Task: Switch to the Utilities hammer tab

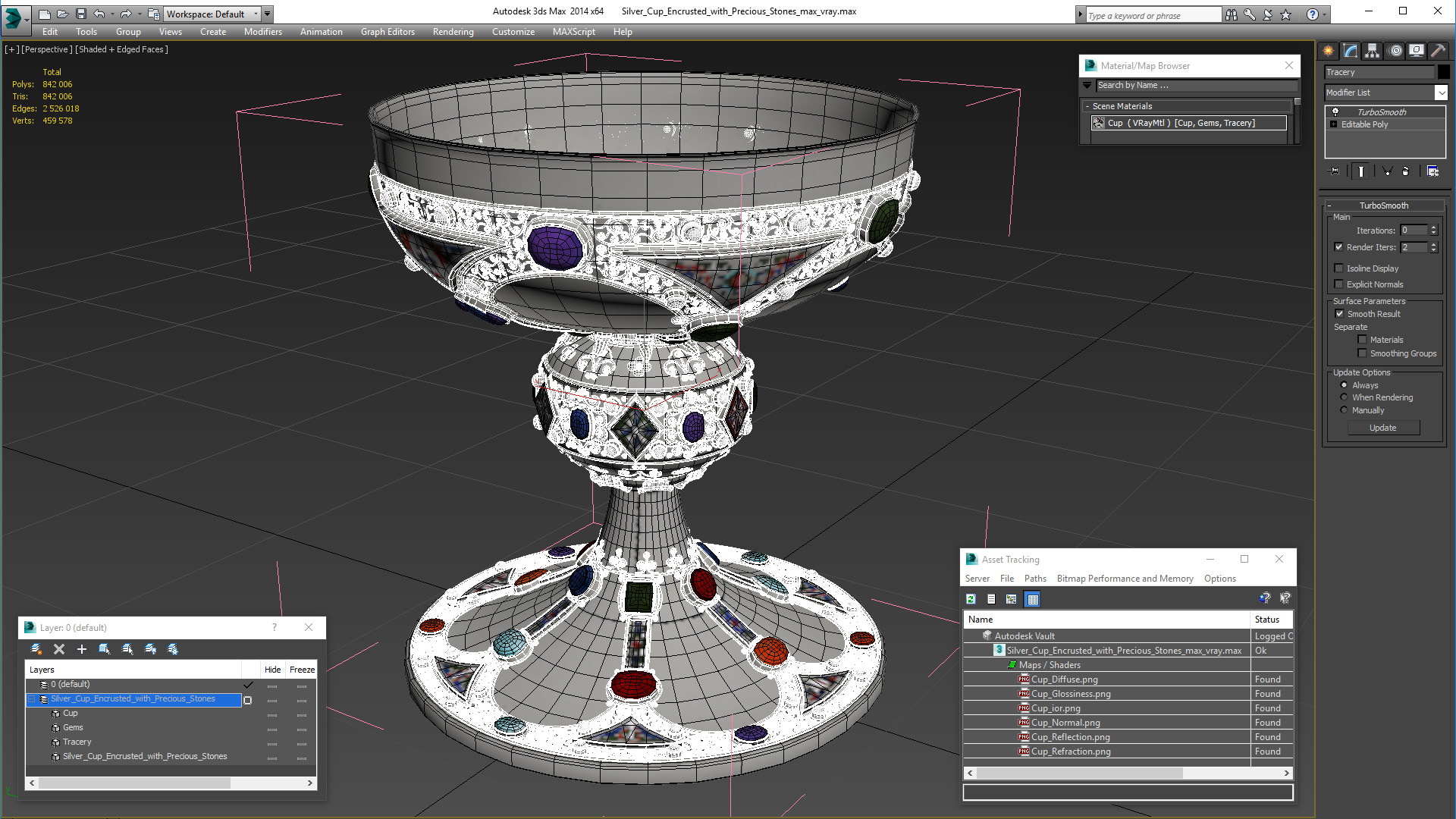Action: pos(1438,51)
